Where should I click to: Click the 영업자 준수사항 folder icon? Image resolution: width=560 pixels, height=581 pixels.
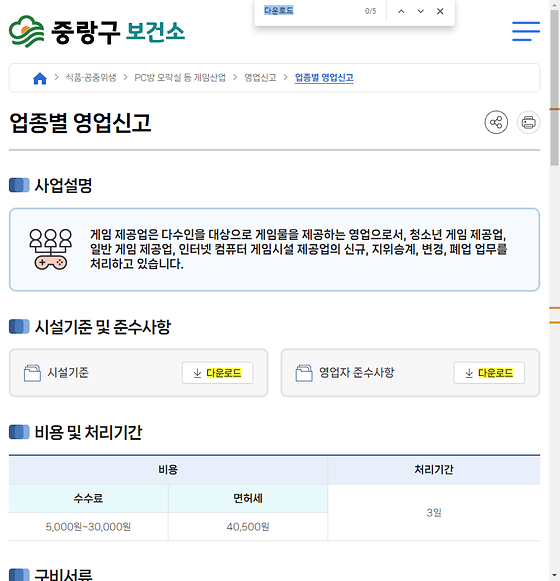pos(304,373)
